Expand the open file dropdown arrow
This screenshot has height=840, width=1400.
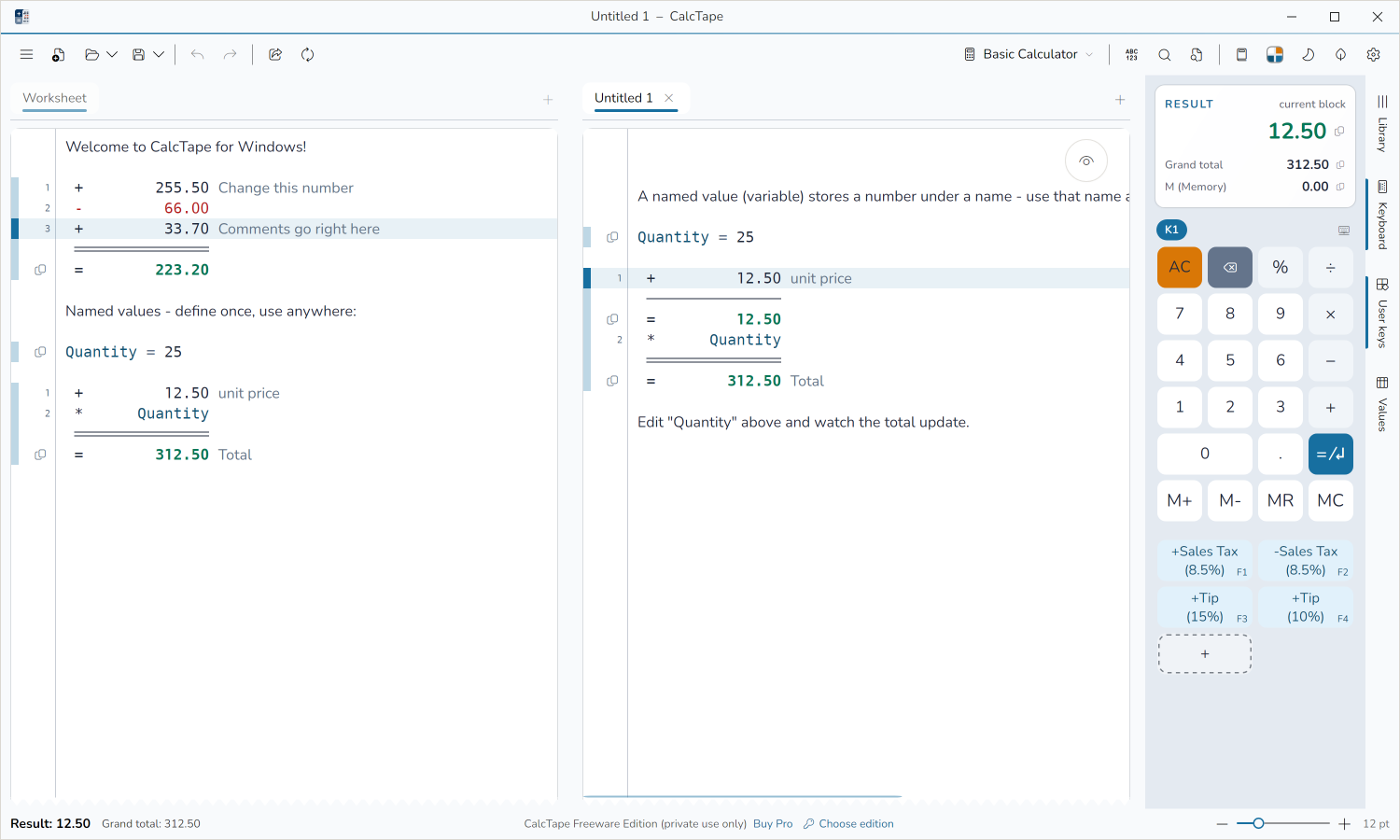coord(112,54)
